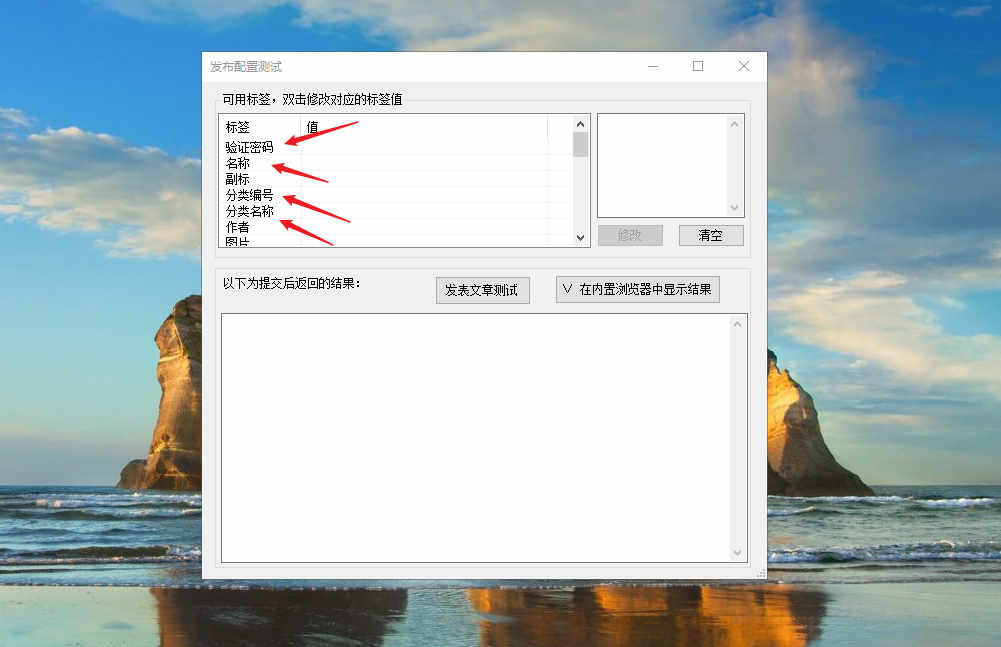Image resolution: width=1001 pixels, height=647 pixels.
Task: Maximize the 发布配置测试 window
Action: 698,66
